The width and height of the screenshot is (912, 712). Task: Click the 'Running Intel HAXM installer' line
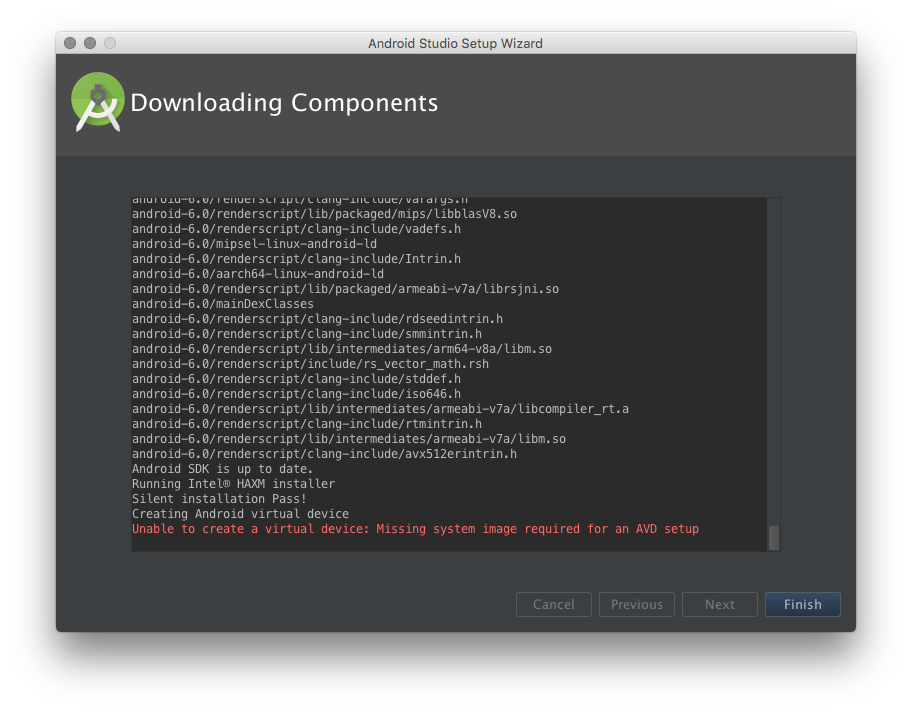click(233, 483)
